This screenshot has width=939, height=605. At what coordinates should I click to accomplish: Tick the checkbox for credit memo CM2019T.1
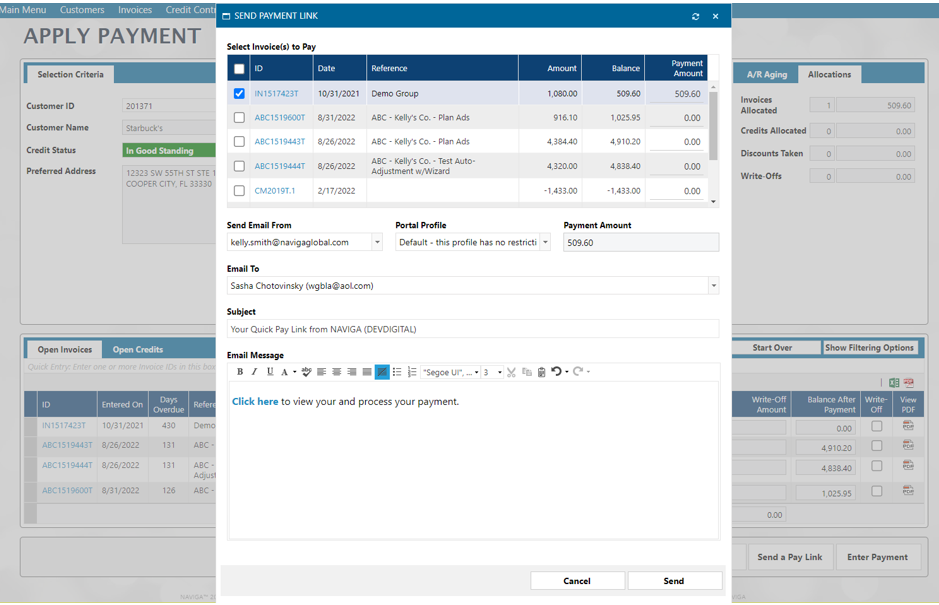(x=239, y=191)
